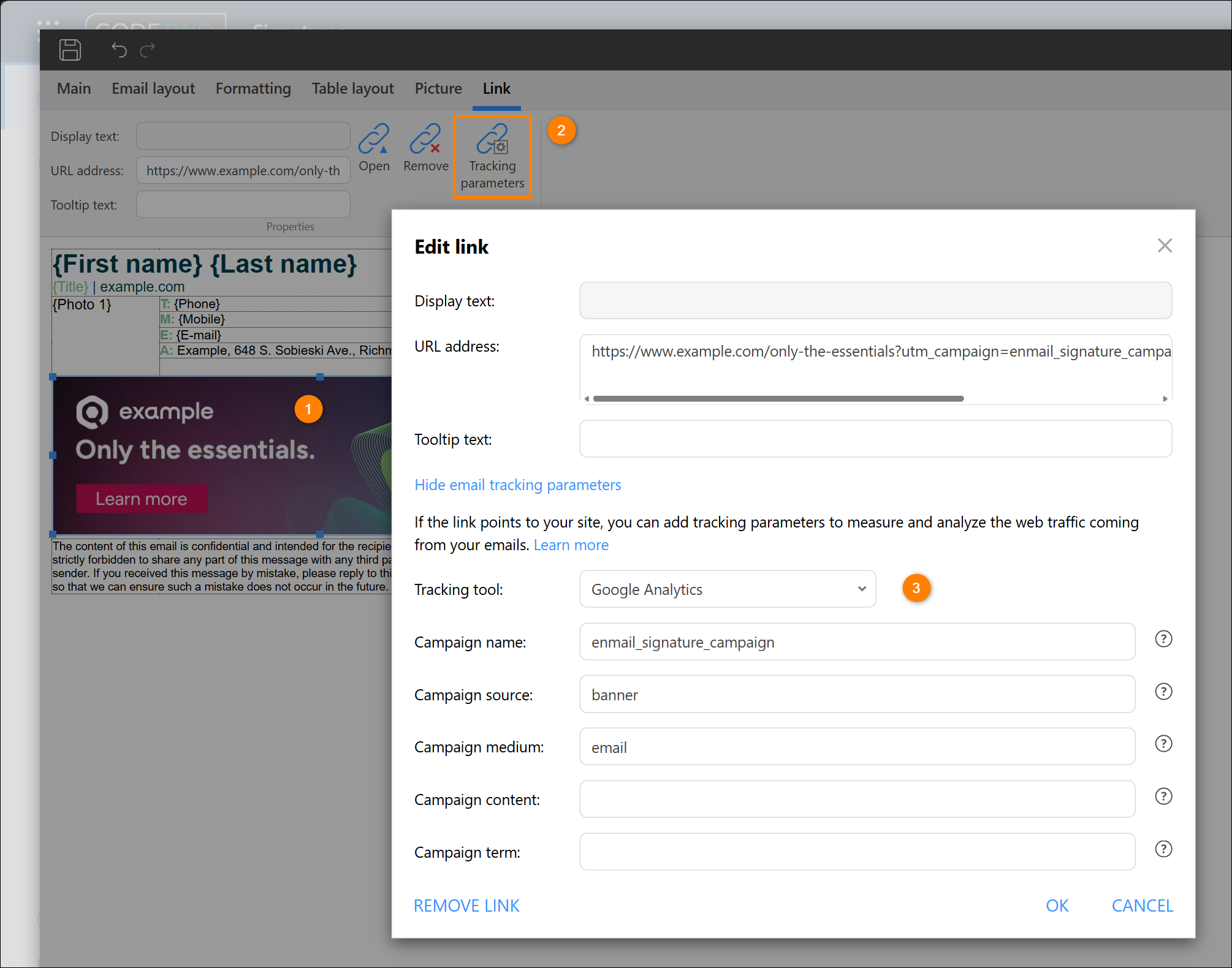Click the REMOVE LINK button
This screenshot has width=1232, height=968.
tap(466, 906)
